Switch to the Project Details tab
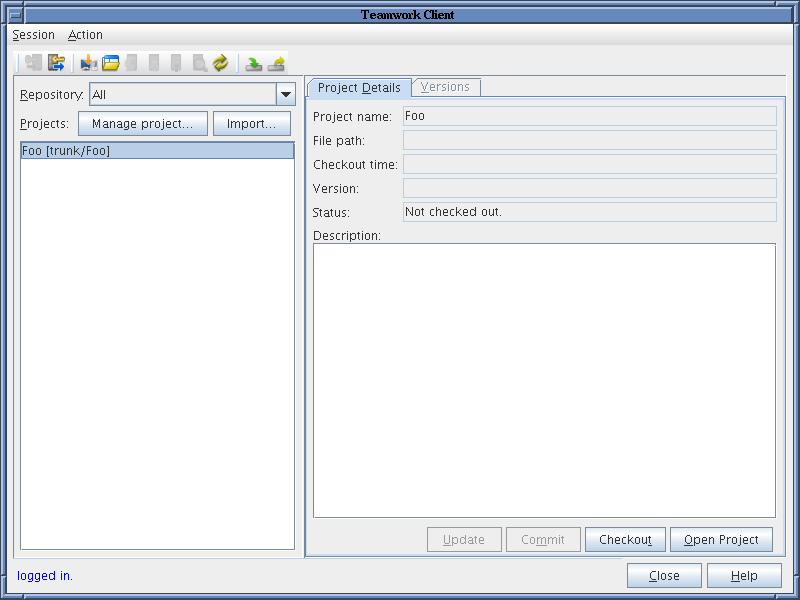Image resolution: width=800 pixels, height=600 pixels. [359, 88]
